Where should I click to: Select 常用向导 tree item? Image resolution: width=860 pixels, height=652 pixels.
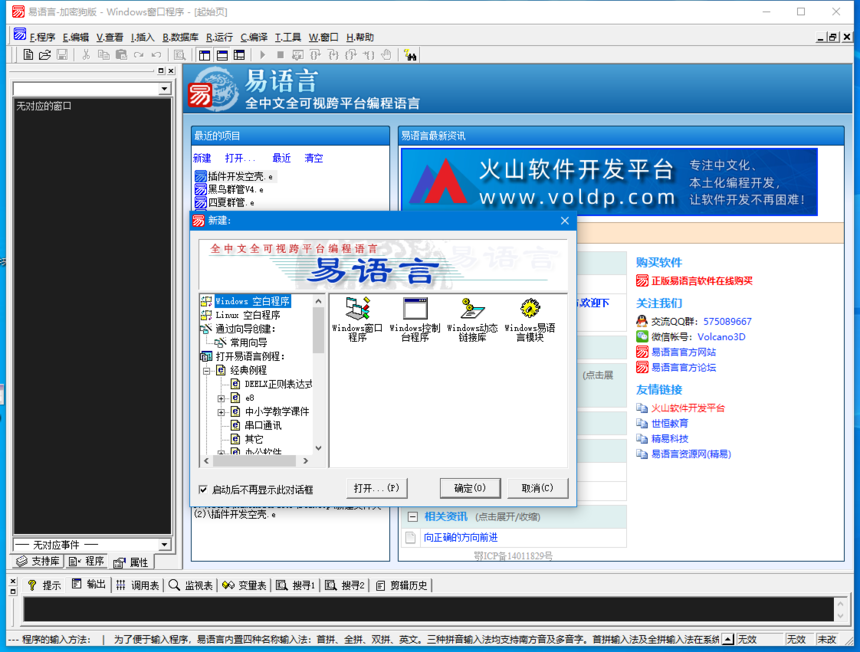tap(248, 343)
